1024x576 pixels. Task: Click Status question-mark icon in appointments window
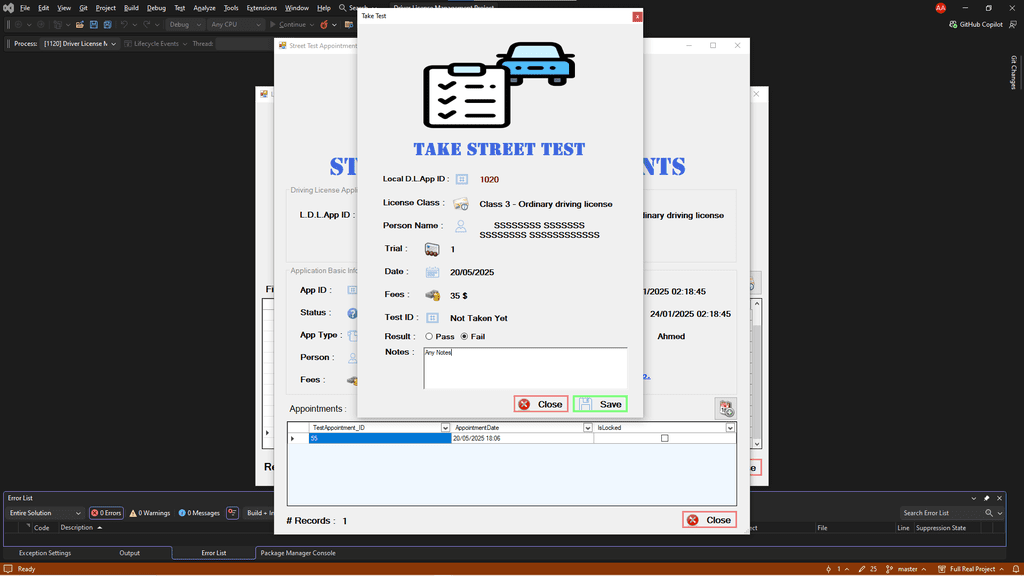tap(352, 313)
